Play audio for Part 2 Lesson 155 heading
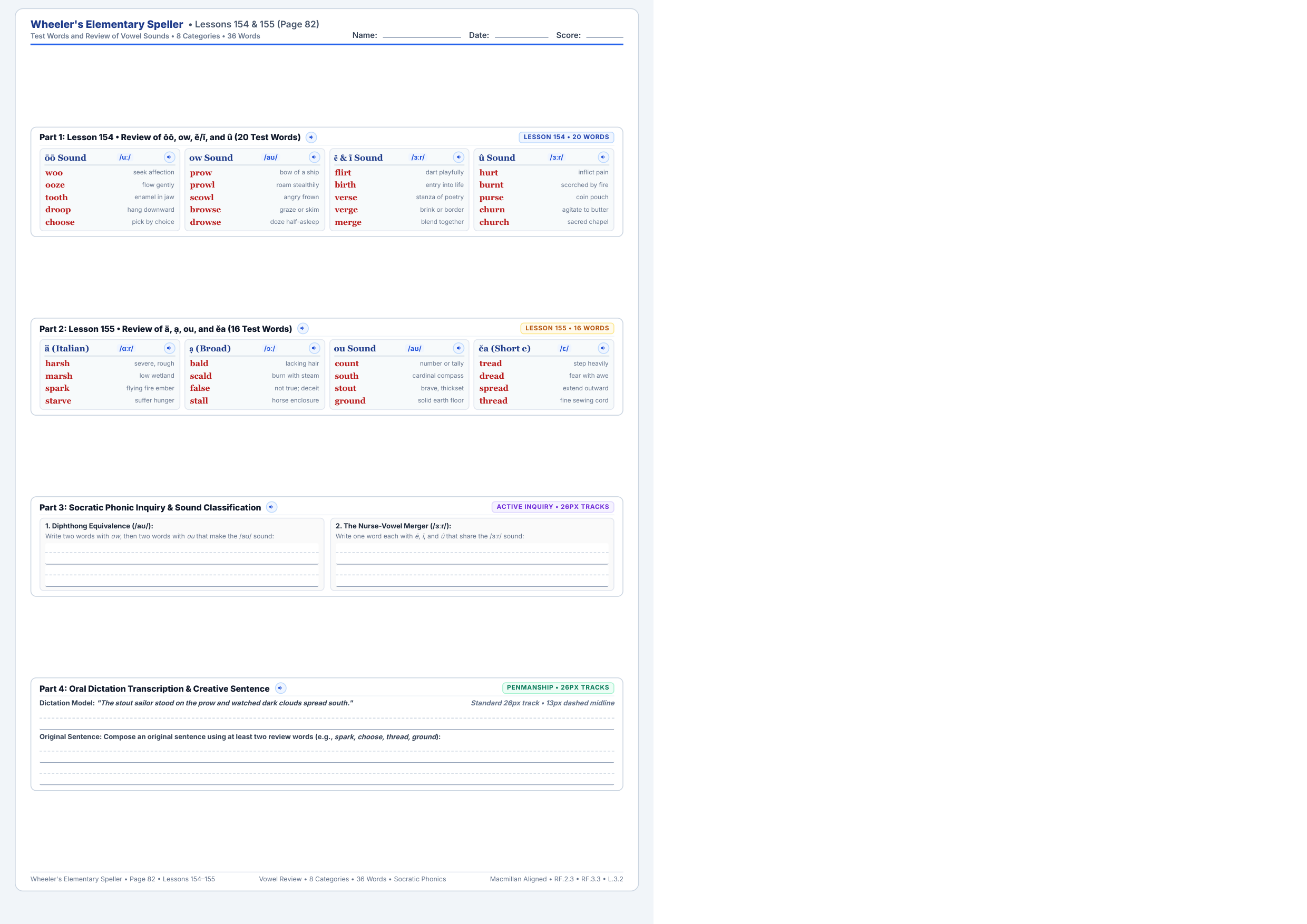 tap(303, 328)
